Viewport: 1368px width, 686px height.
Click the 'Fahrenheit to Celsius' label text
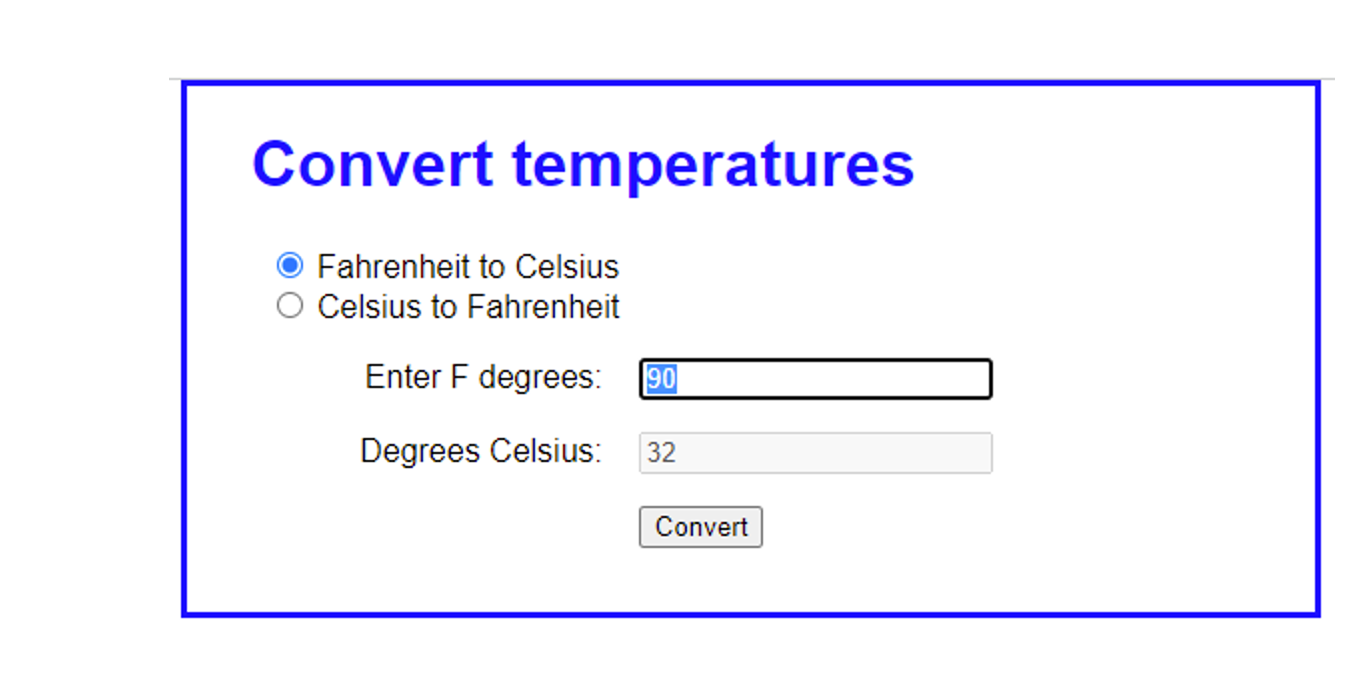click(x=468, y=267)
